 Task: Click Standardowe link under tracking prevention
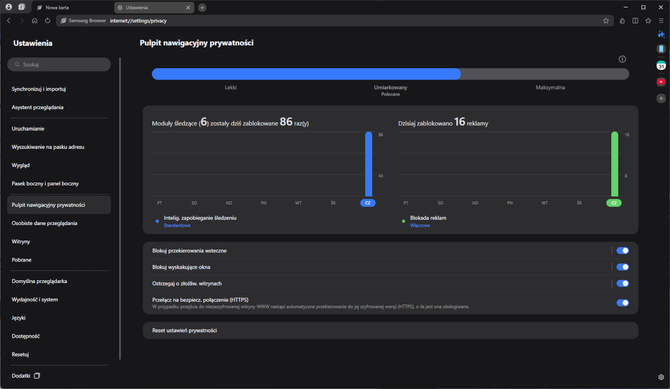click(177, 225)
